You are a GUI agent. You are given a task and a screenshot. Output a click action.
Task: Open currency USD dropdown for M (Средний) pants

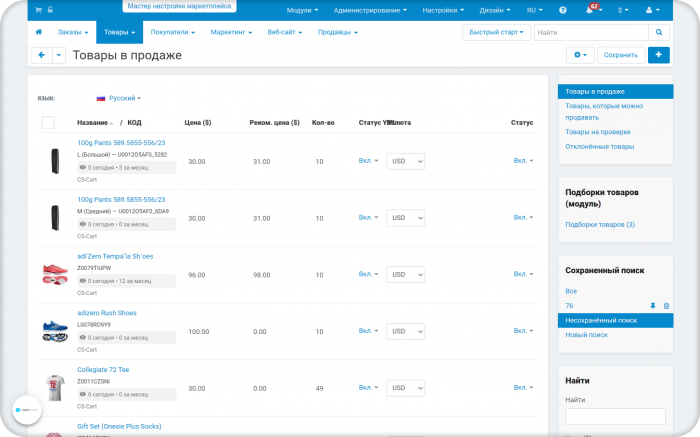click(406, 218)
